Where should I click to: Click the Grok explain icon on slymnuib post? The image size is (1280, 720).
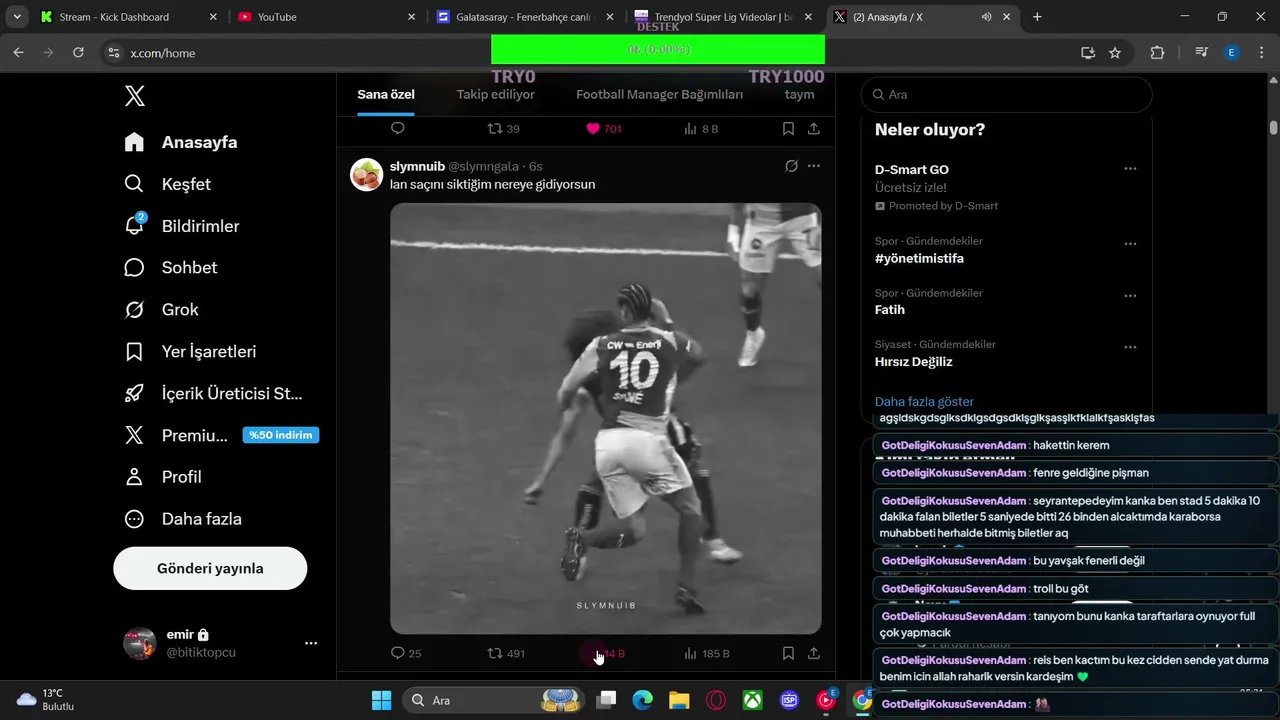click(x=791, y=166)
